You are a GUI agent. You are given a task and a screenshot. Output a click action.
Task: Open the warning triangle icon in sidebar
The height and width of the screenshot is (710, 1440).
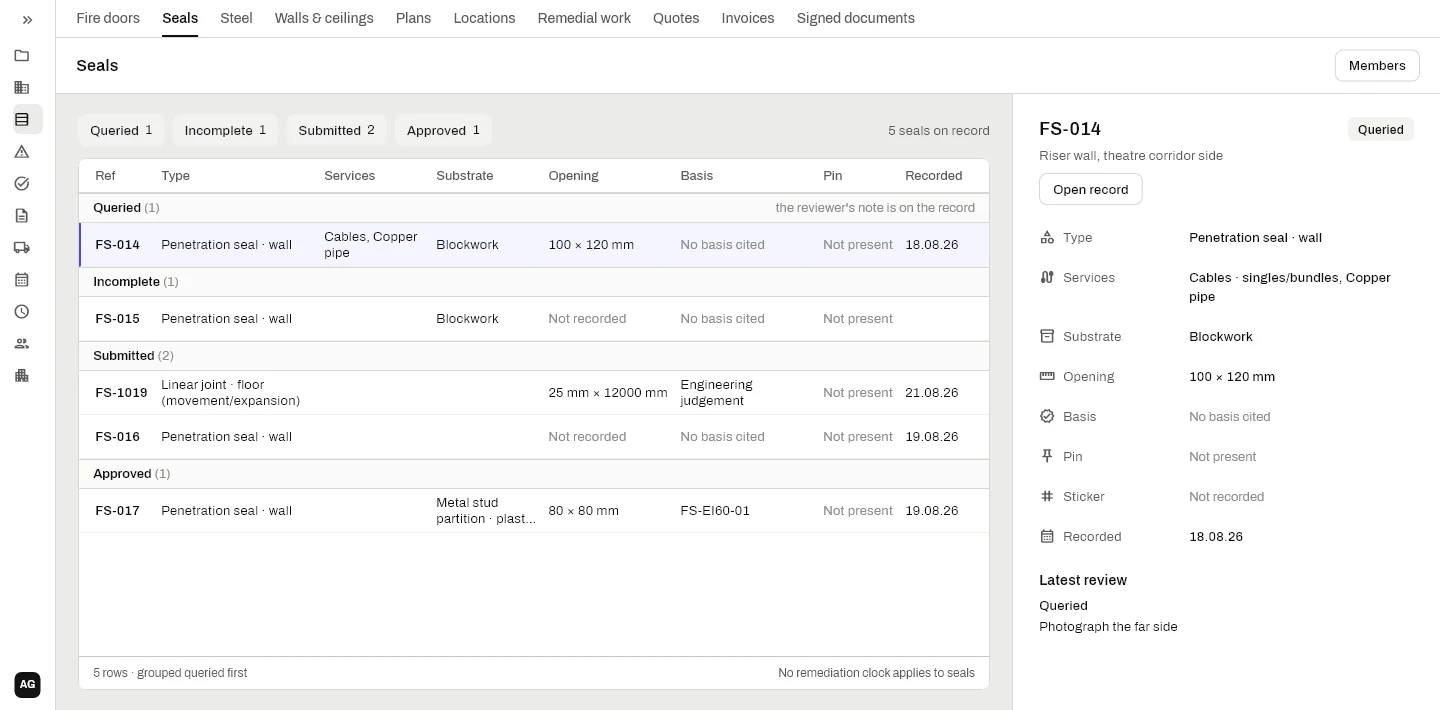pyautogui.click(x=22, y=152)
